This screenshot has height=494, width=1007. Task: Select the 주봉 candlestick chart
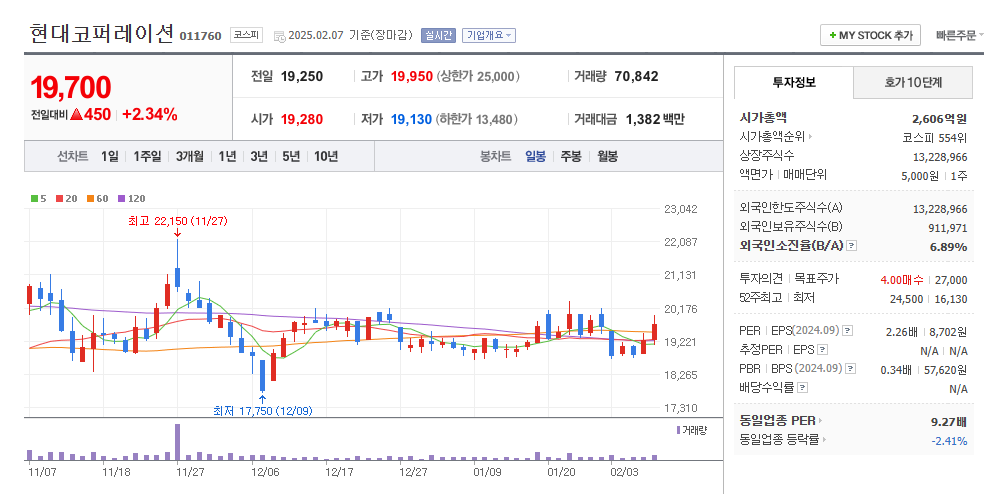[x=571, y=156]
